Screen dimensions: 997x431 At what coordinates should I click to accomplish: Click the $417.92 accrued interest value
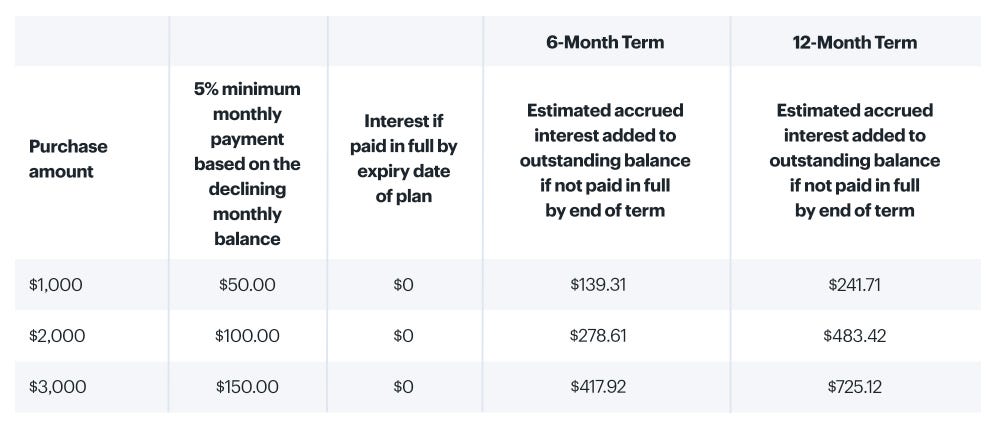pos(598,387)
